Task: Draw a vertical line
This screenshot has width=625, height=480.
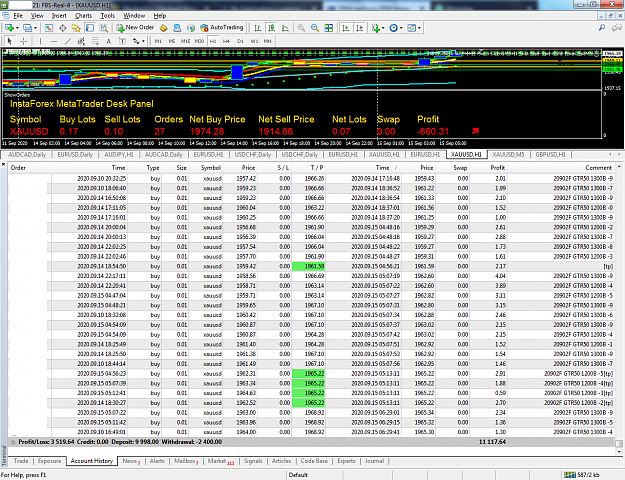Action: (40, 41)
